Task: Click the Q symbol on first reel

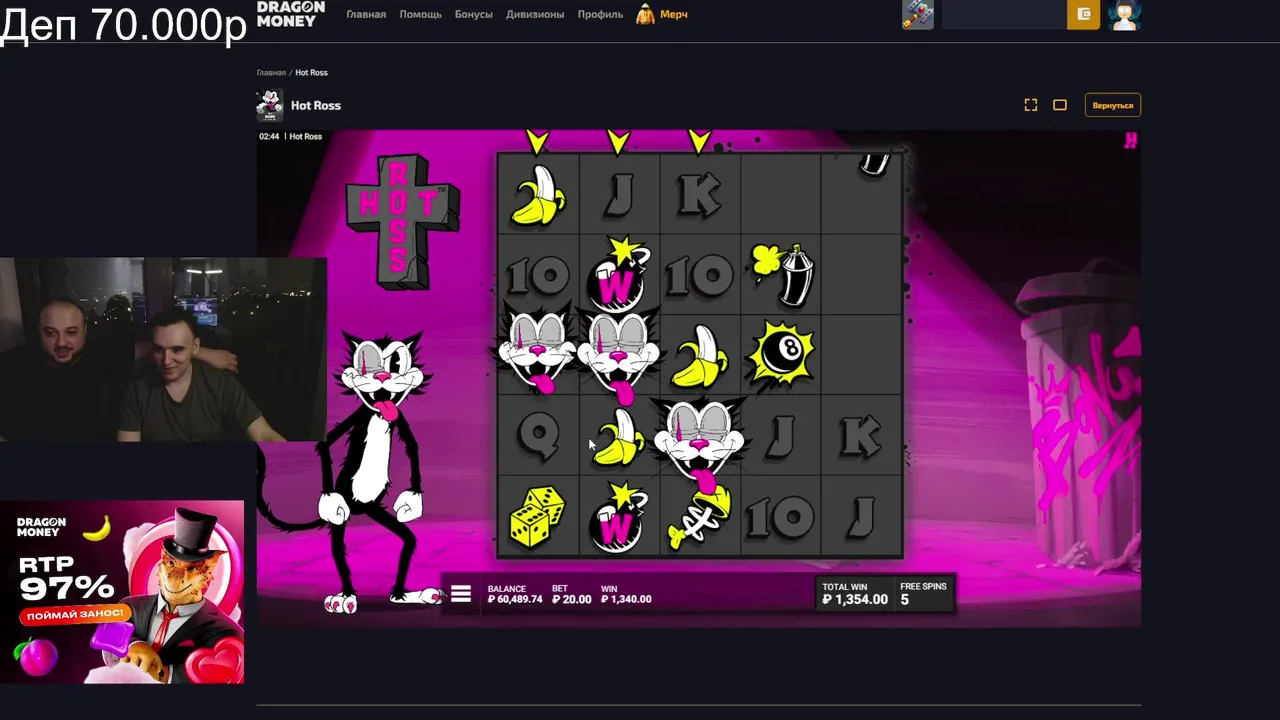Action: click(x=538, y=436)
